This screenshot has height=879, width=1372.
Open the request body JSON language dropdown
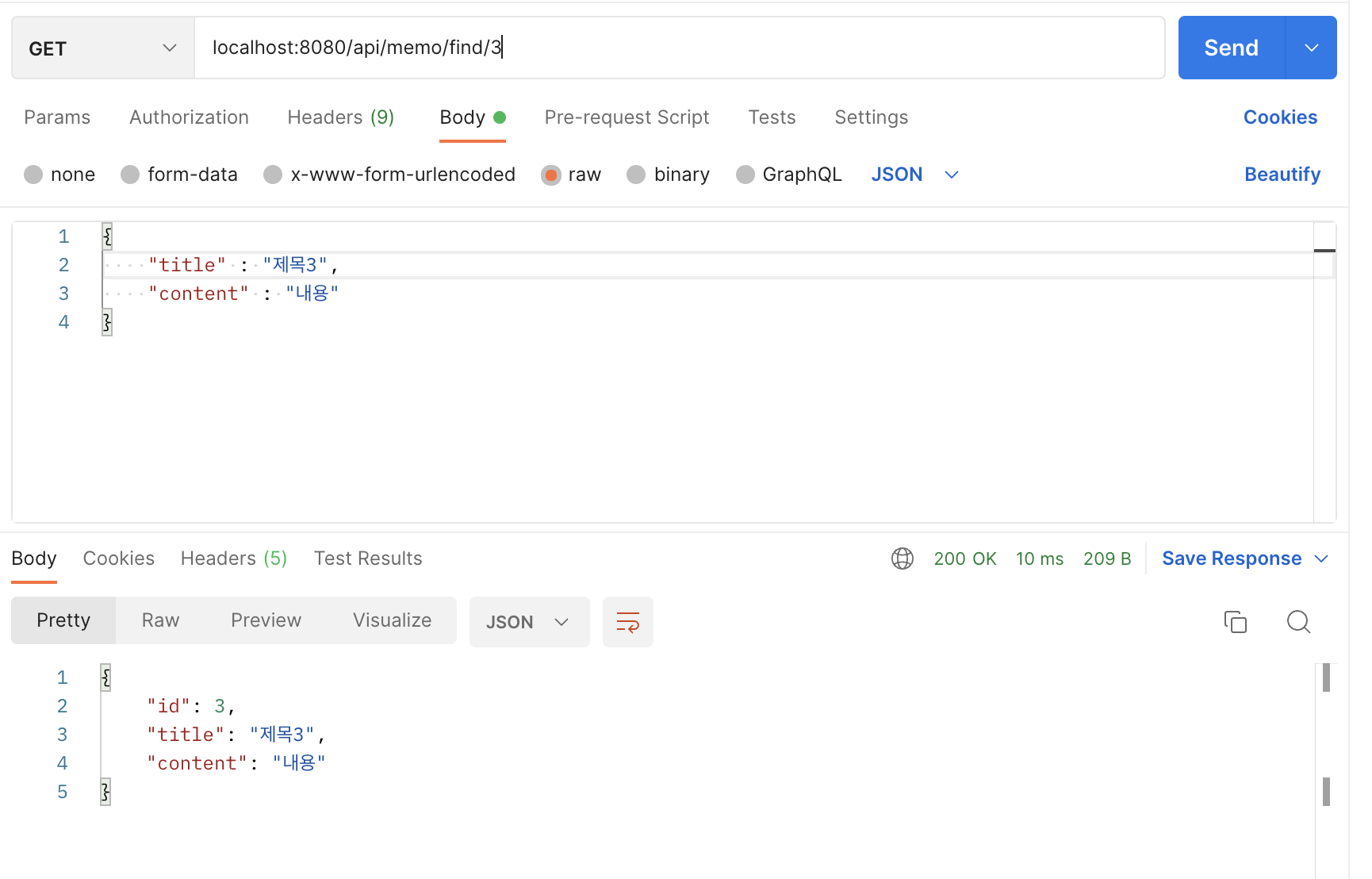point(915,175)
